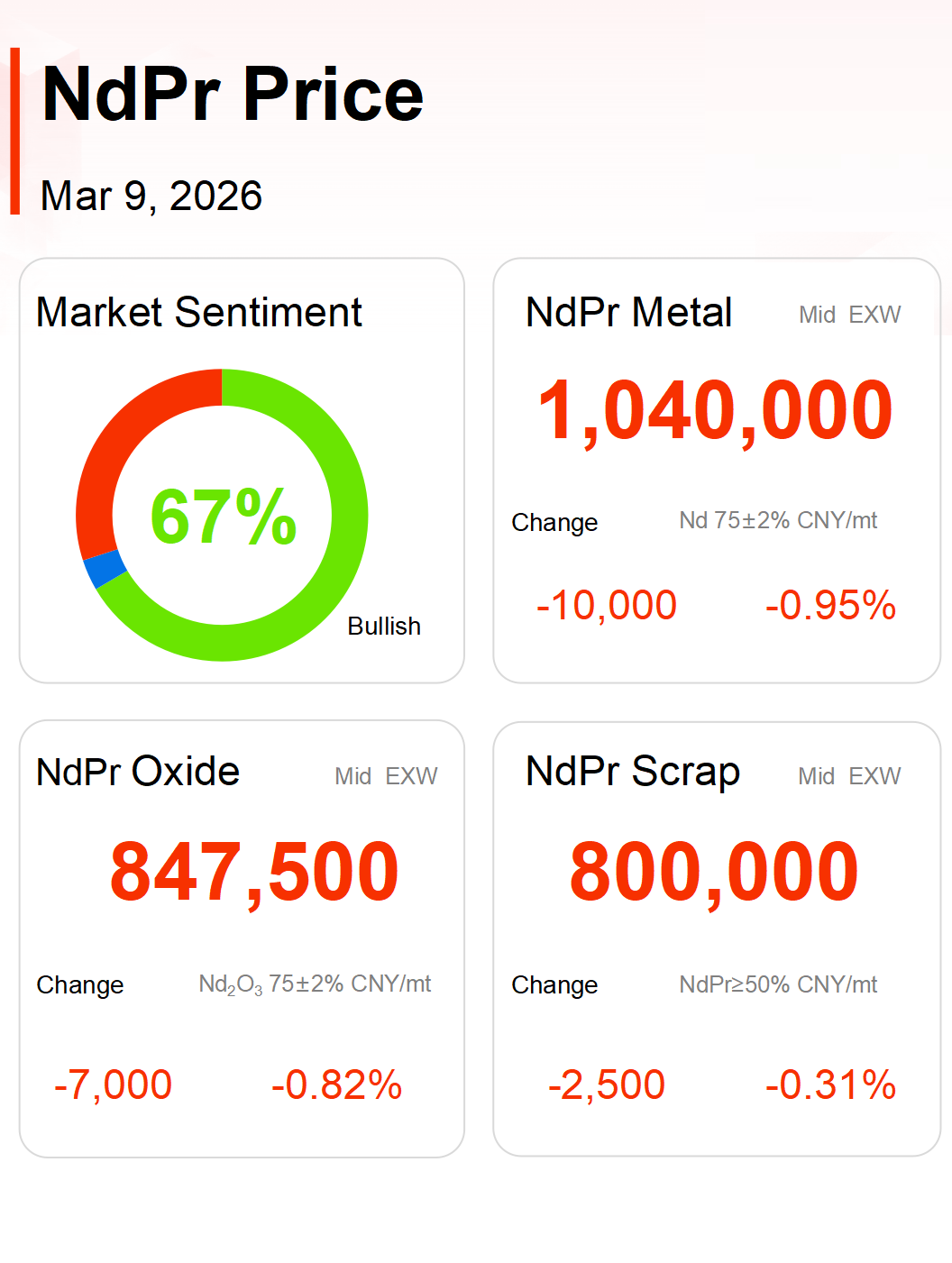This screenshot has height=1263, width=952.
Task: Click the blue neutral donut segment
Action: 105,568
